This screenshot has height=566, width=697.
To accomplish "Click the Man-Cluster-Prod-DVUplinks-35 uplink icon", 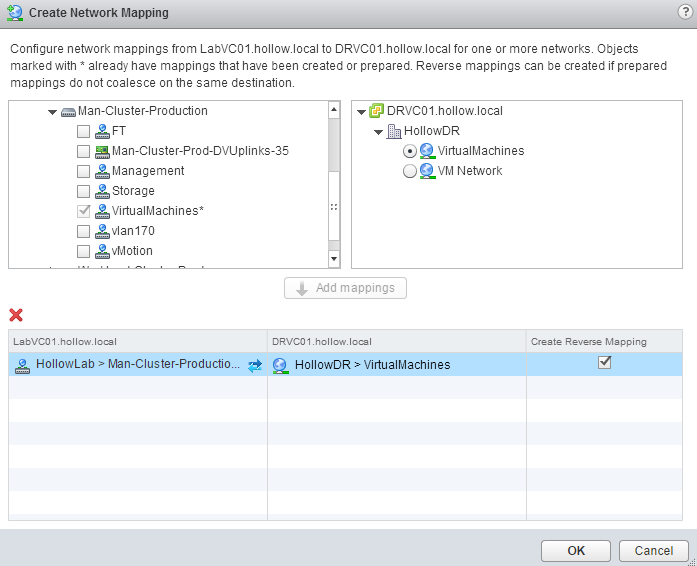I will [x=102, y=151].
